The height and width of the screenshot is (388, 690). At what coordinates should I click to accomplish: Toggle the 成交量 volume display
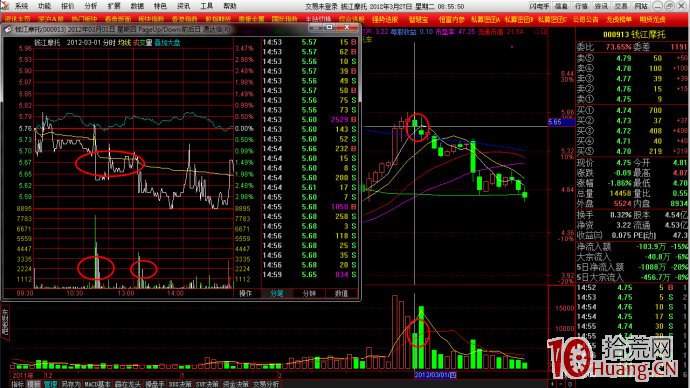click(143, 43)
